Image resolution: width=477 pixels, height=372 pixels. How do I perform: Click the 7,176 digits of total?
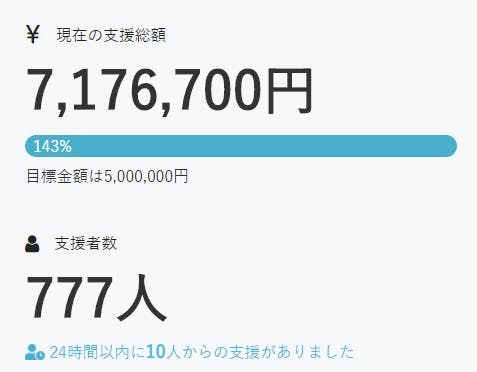pos(91,90)
